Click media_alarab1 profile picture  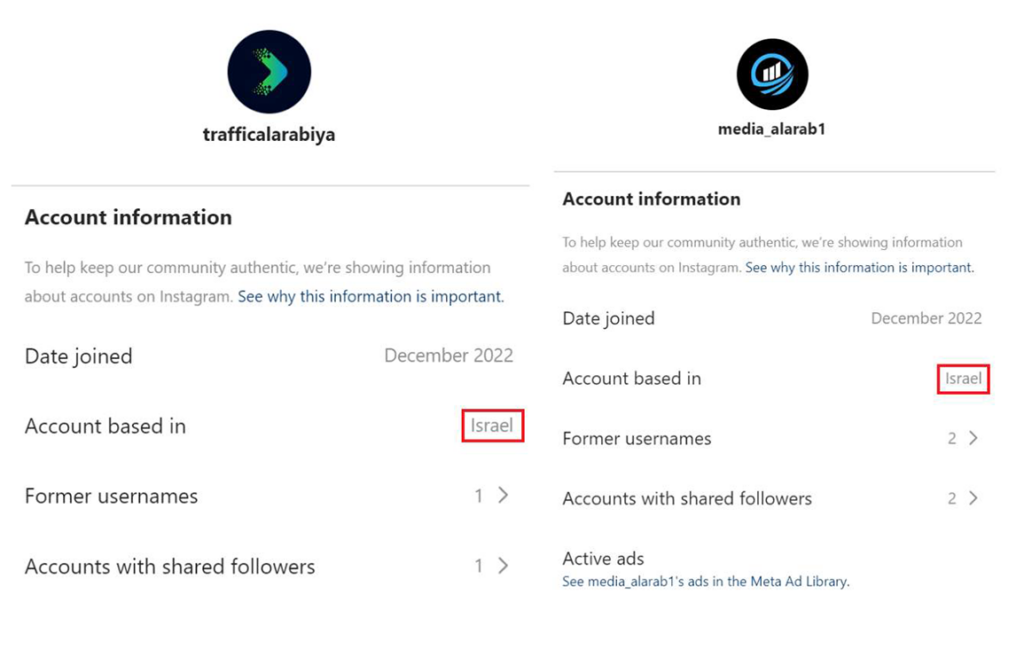coord(772,74)
